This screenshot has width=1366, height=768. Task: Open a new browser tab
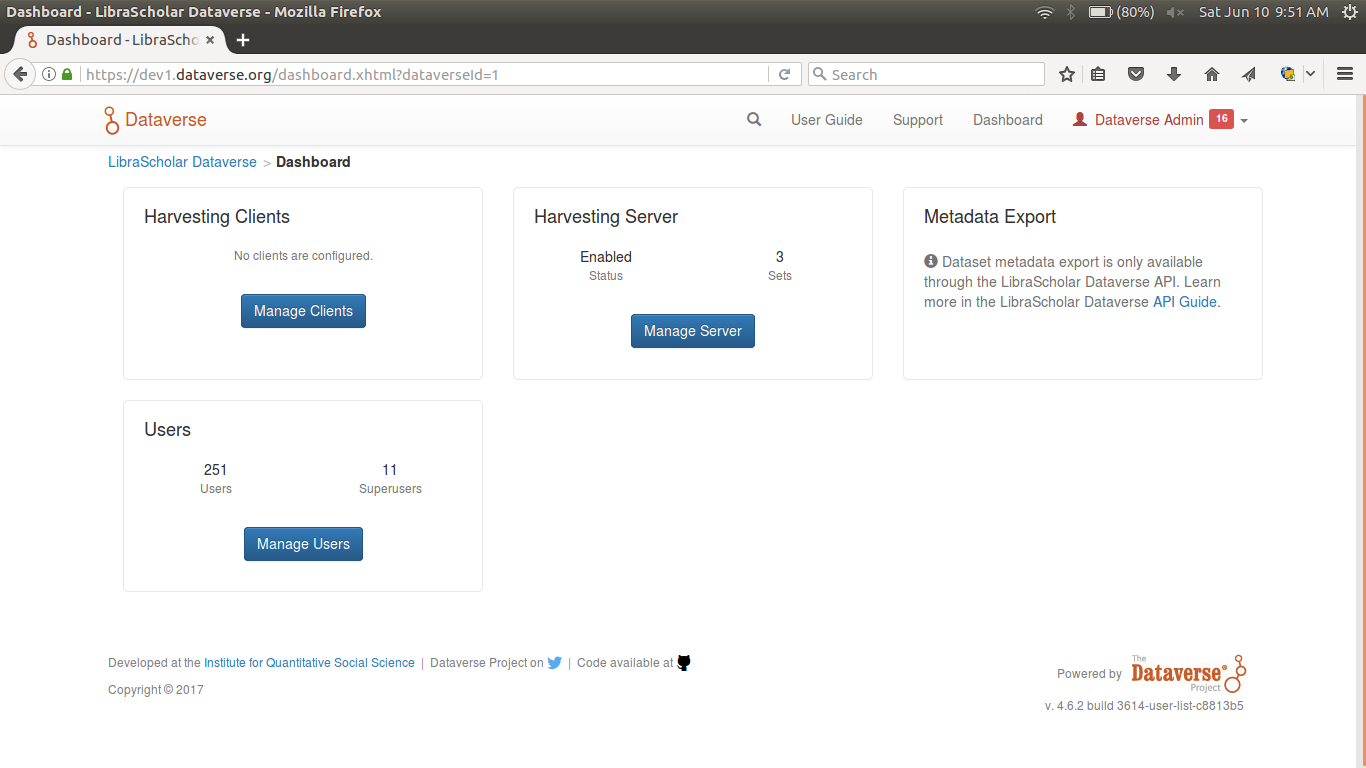click(243, 40)
